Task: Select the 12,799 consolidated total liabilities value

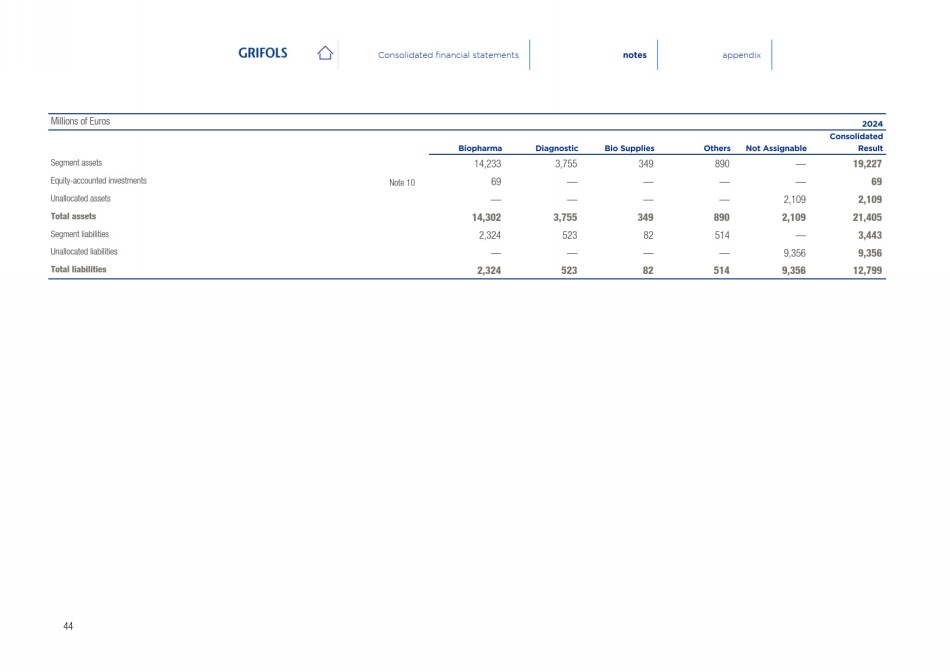Action: pos(861,270)
